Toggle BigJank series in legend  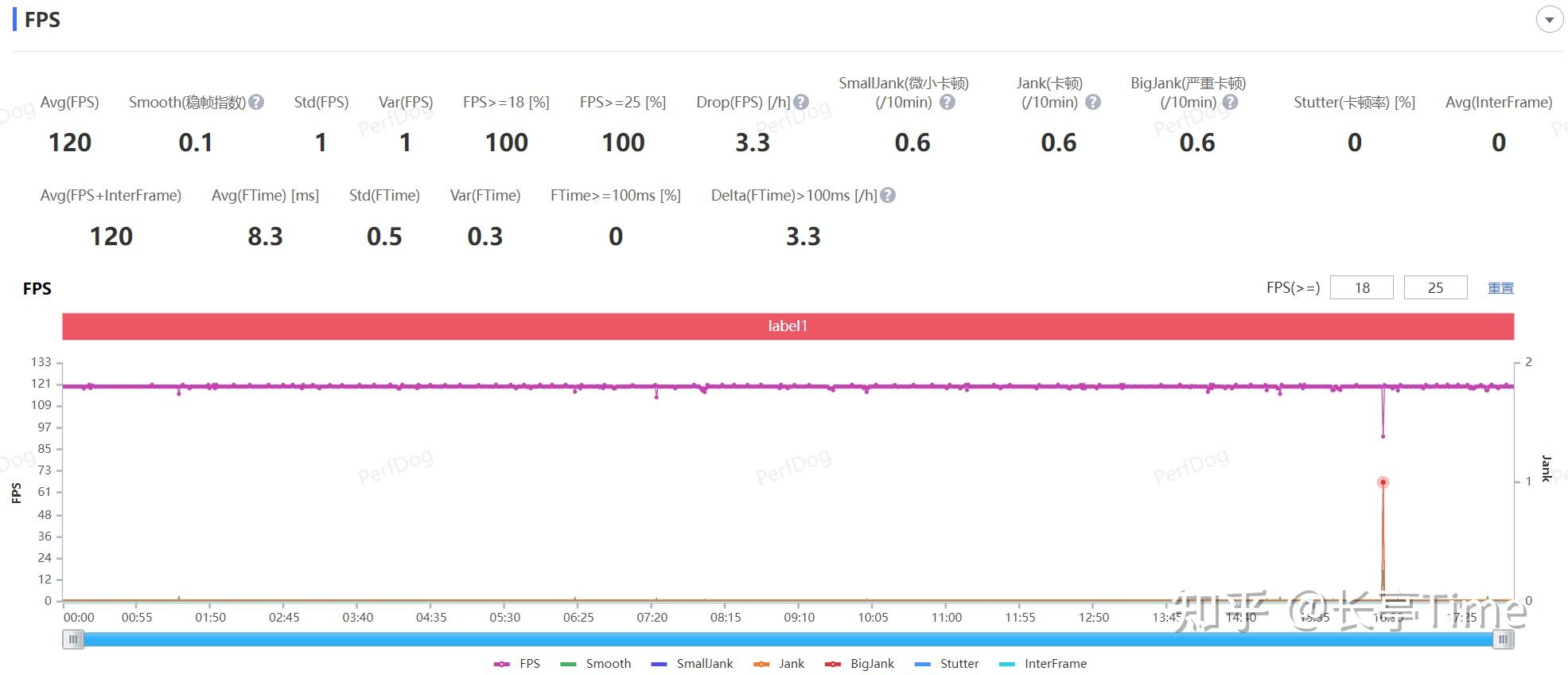click(x=860, y=663)
